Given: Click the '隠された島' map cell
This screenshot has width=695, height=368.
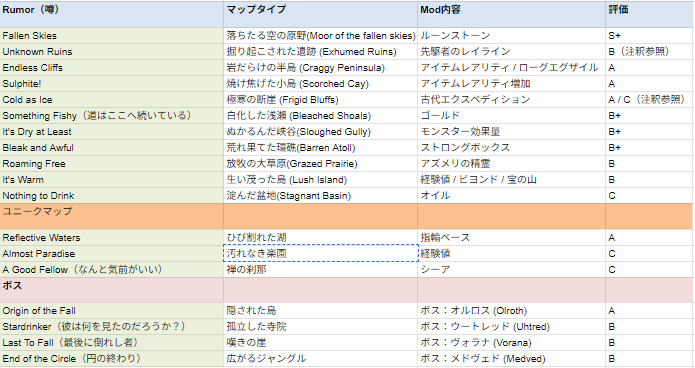Looking at the screenshot, I should (x=320, y=311).
